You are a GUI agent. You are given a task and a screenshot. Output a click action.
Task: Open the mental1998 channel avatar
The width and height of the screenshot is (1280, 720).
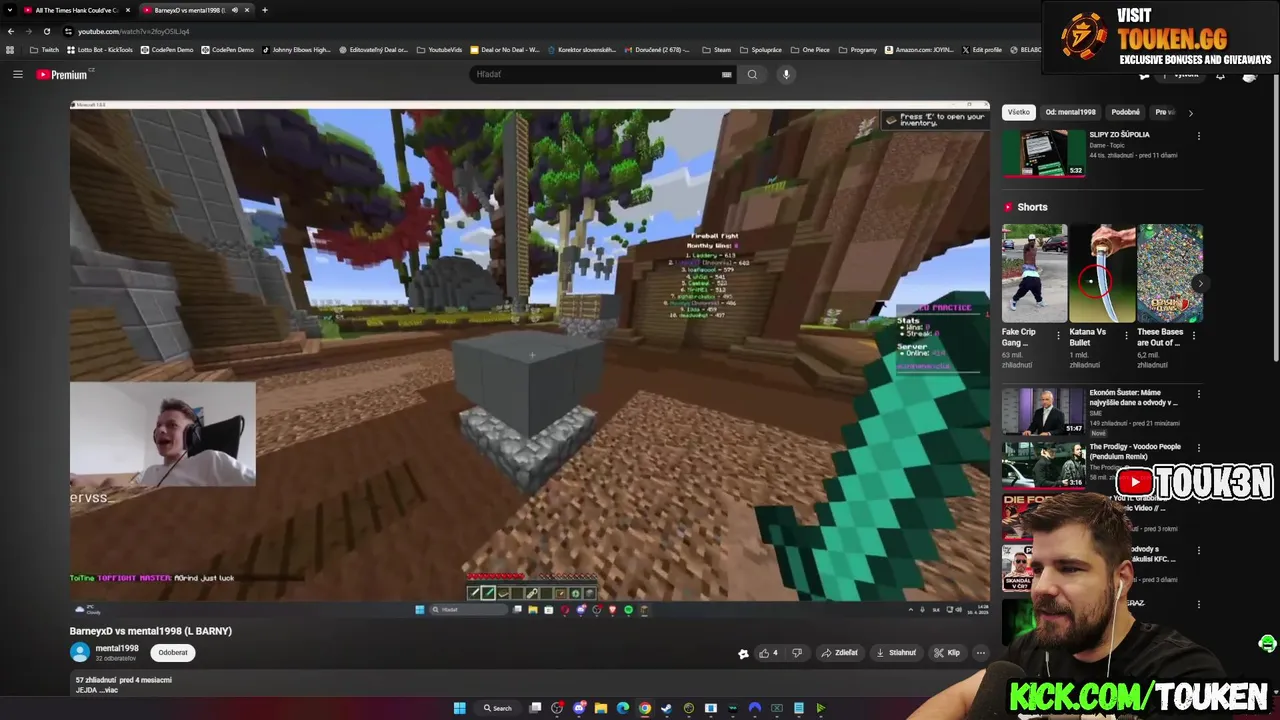tap(80, 653)
